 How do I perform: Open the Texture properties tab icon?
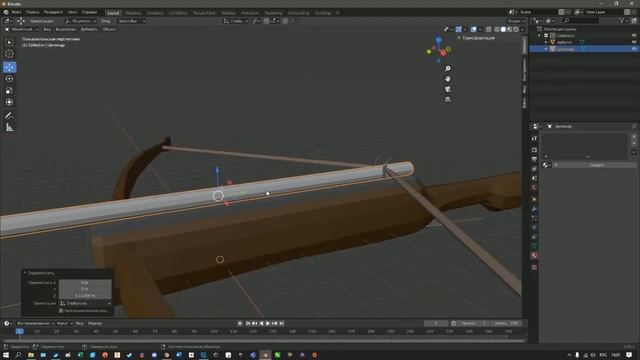tap(534, 267)
